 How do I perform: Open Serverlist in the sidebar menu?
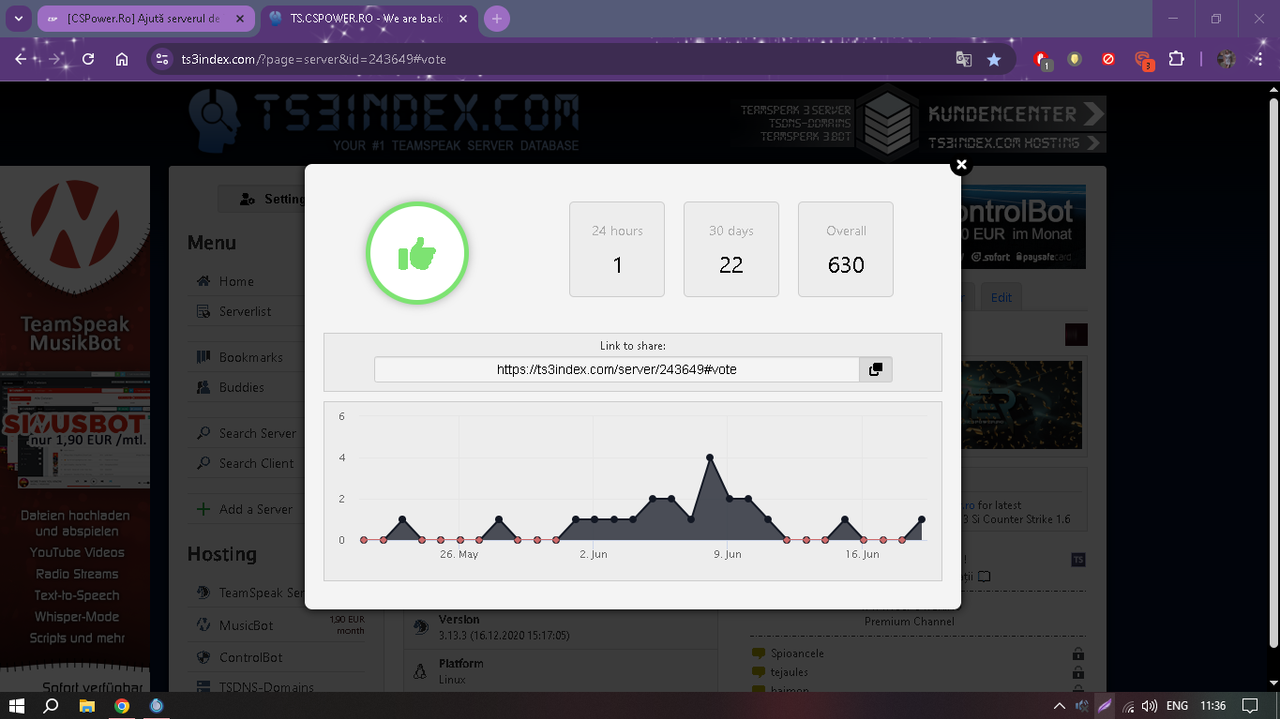click(x=245, y=312)
